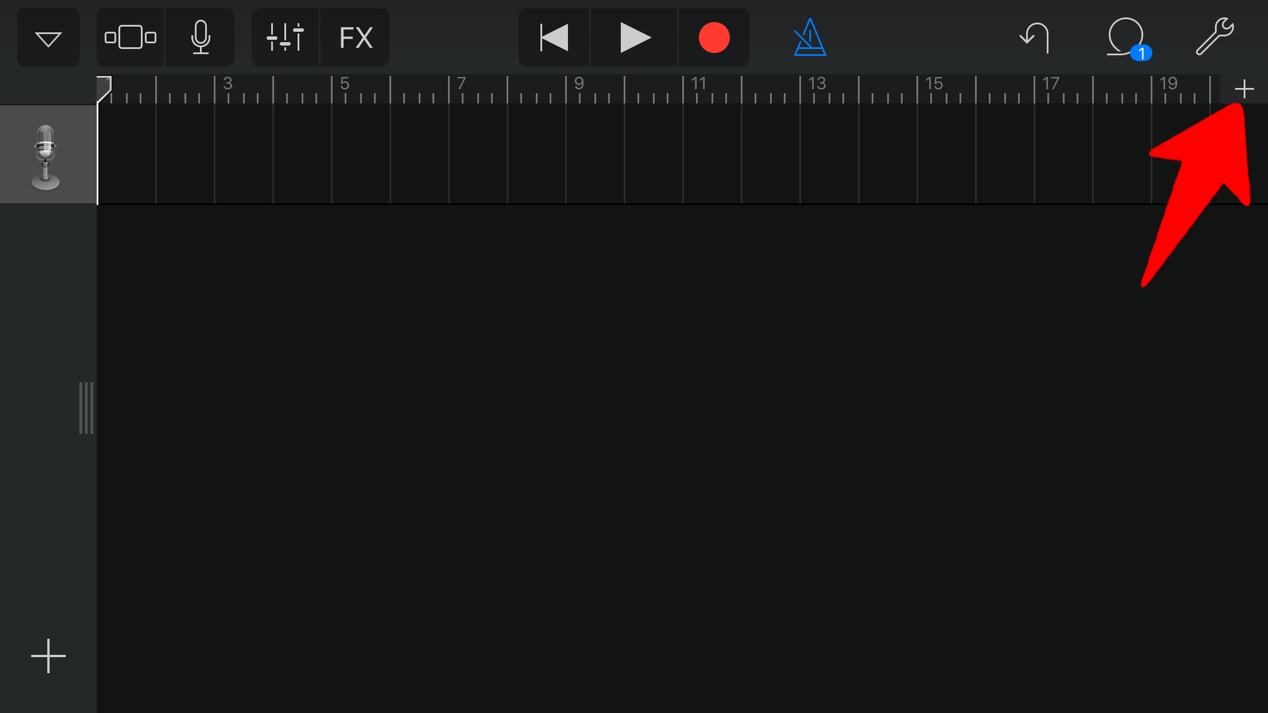Expand track headers using the grab handle
Screen dimensions: 1268x713
point(87,408)
